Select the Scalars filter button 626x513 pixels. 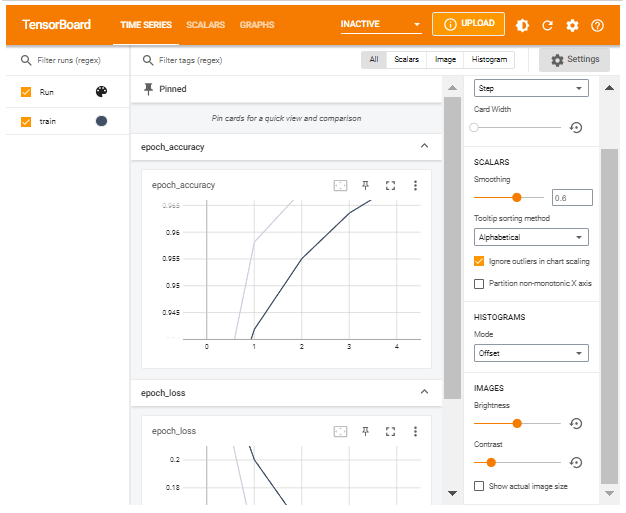[x=406, y=60]
